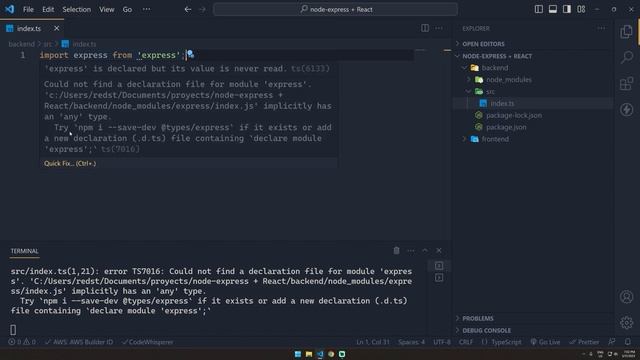Click AWS Builder ID status item
640x360 pixels.
pyautogui.click(x=79, y=342)
